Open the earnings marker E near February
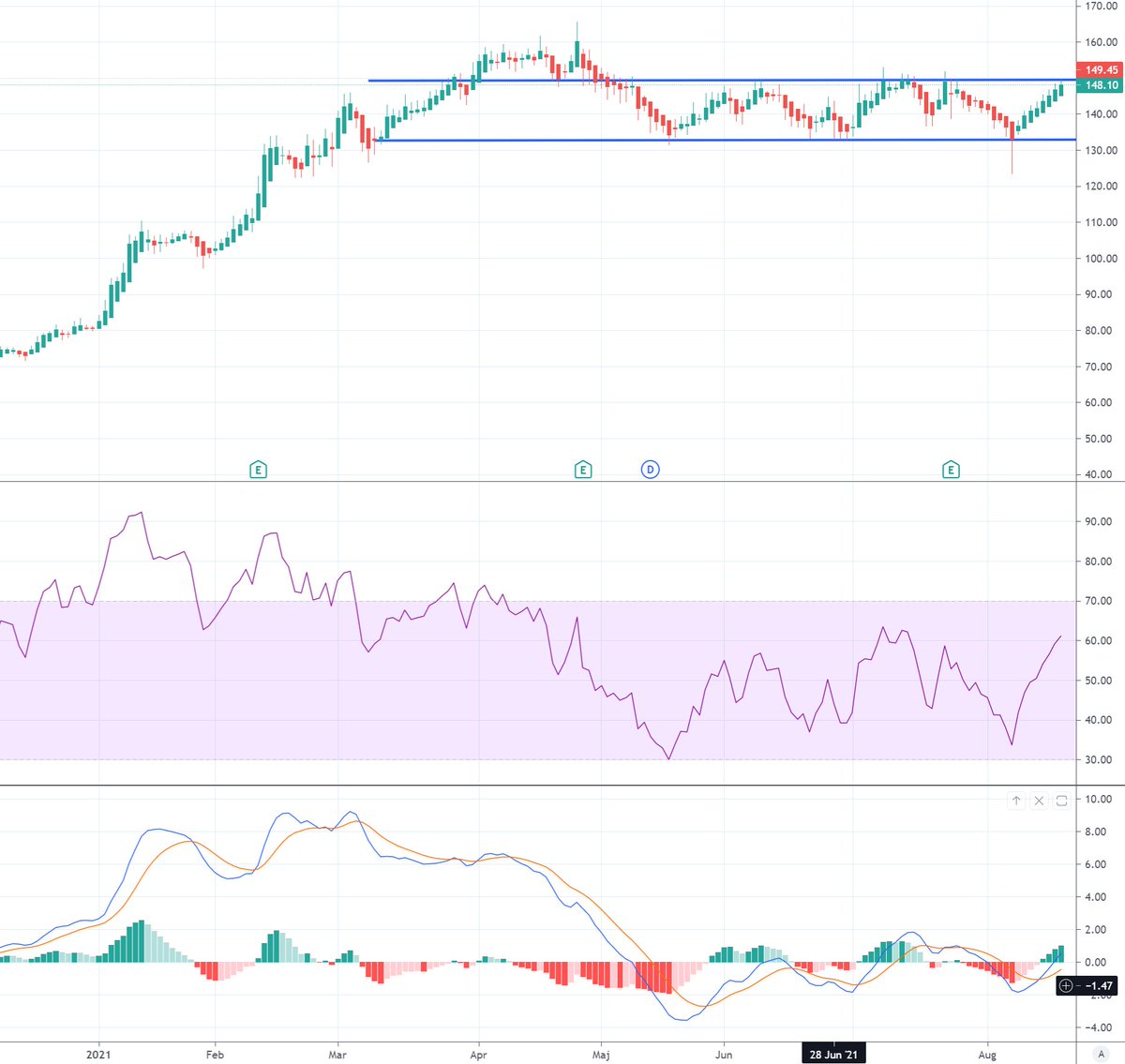Image resolution: width=1125 pixels, height=1064 pixels. click(259, 469)
